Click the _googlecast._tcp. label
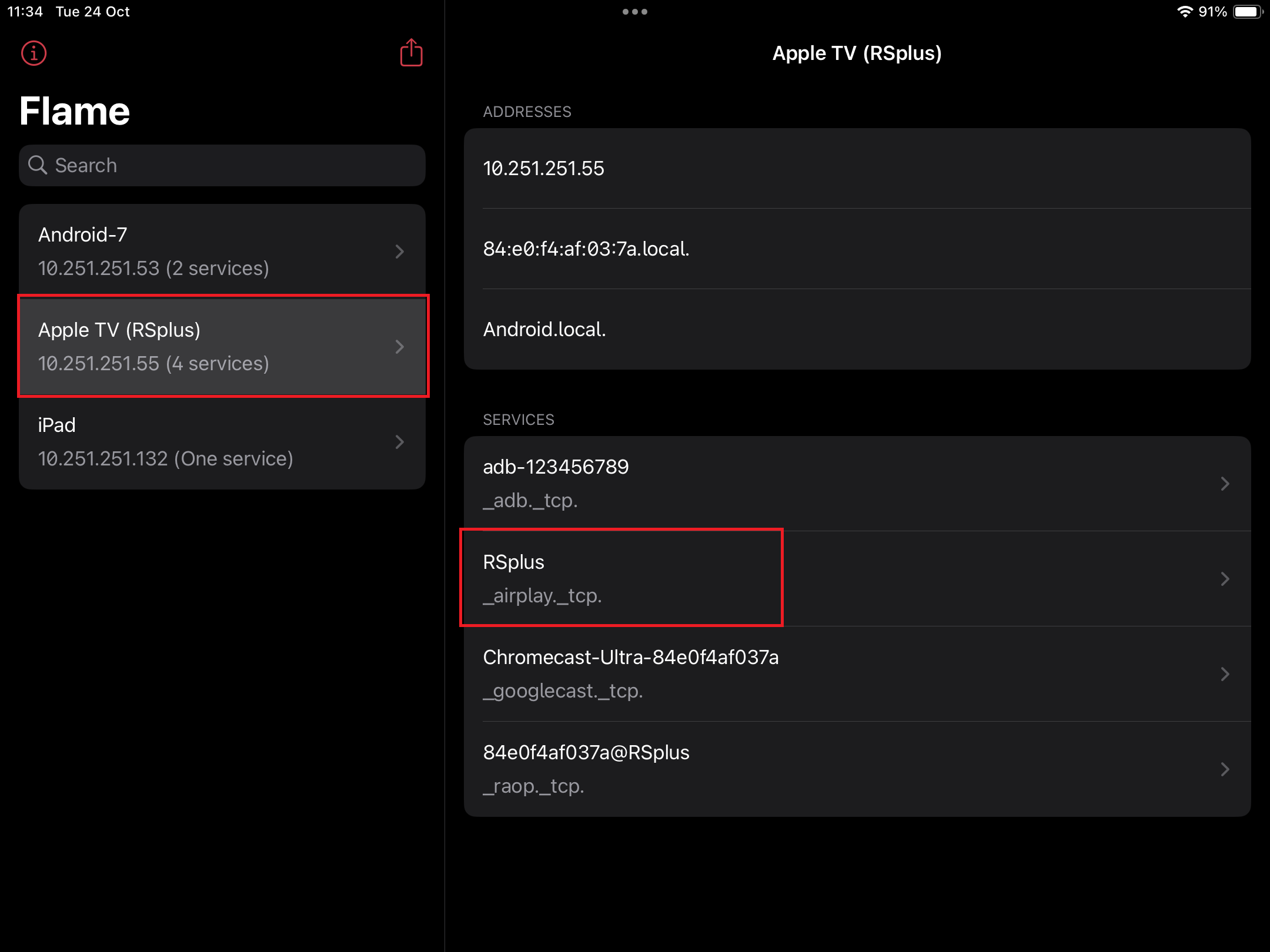This screenshot has height=952, width=1270. (563, 691)
